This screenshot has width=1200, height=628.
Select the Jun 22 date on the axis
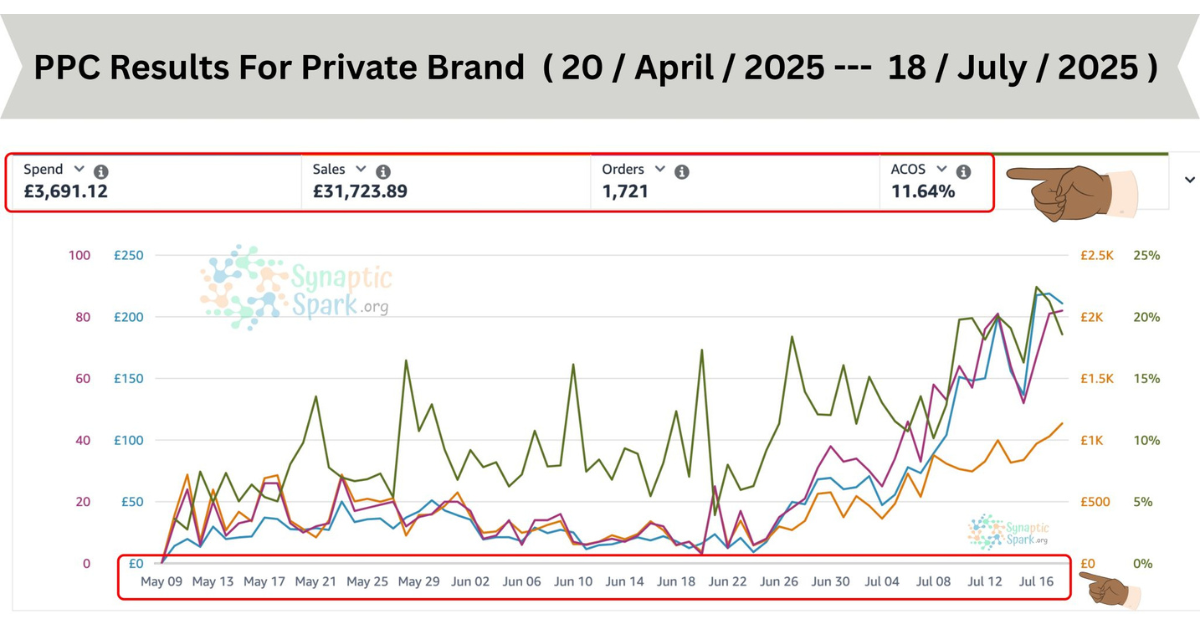pos(728,581)
